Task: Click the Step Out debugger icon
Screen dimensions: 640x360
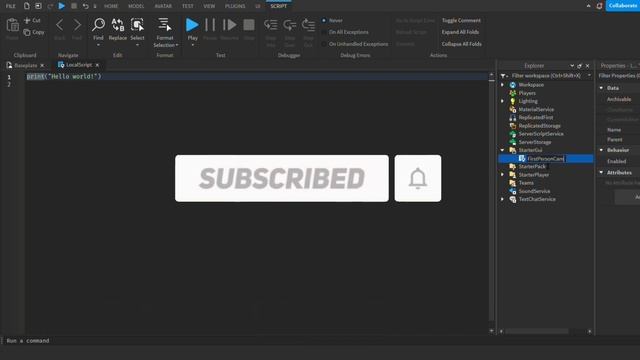Action: pyautogui.click(x=308, y=25)
